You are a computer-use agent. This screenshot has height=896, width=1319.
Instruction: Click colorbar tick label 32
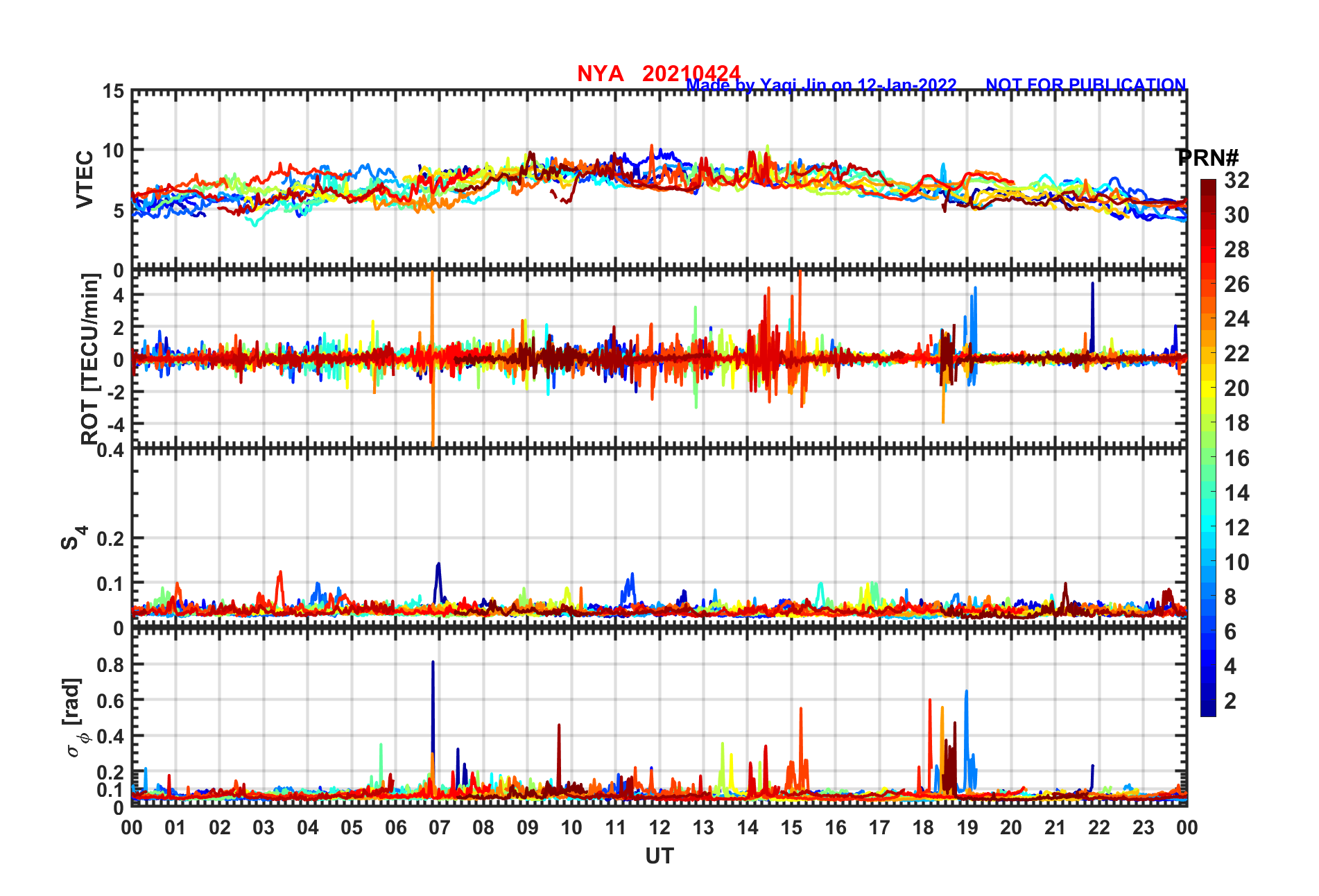[1236, 180]
